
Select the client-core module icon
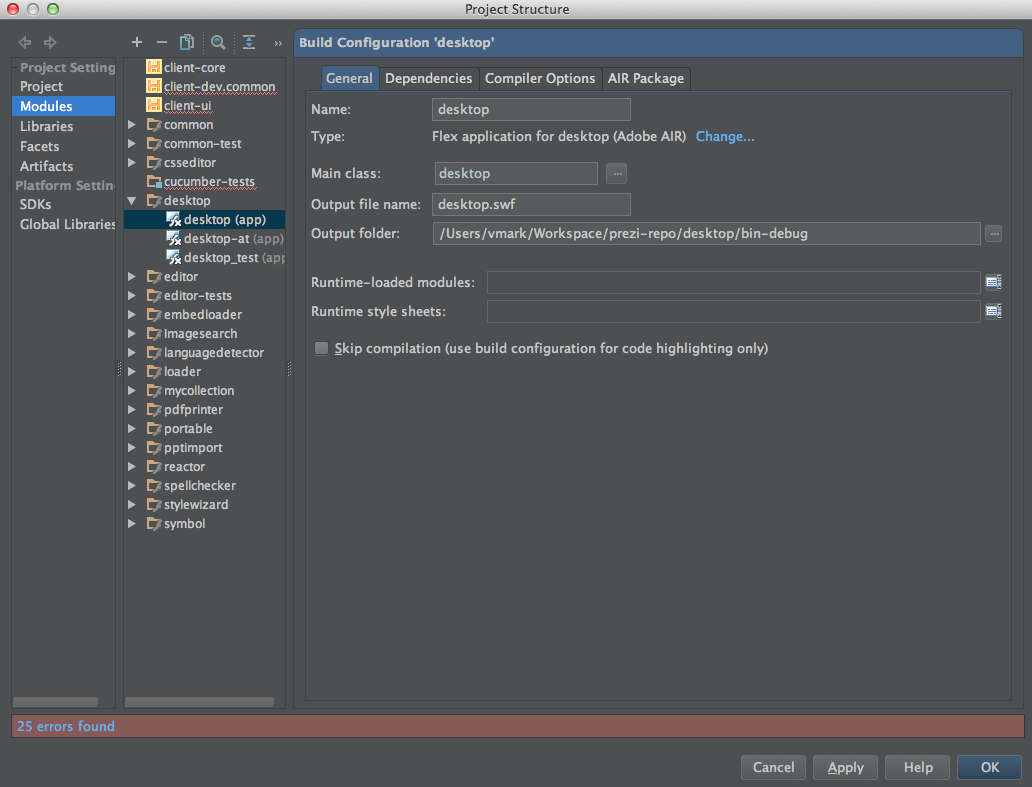154,67
